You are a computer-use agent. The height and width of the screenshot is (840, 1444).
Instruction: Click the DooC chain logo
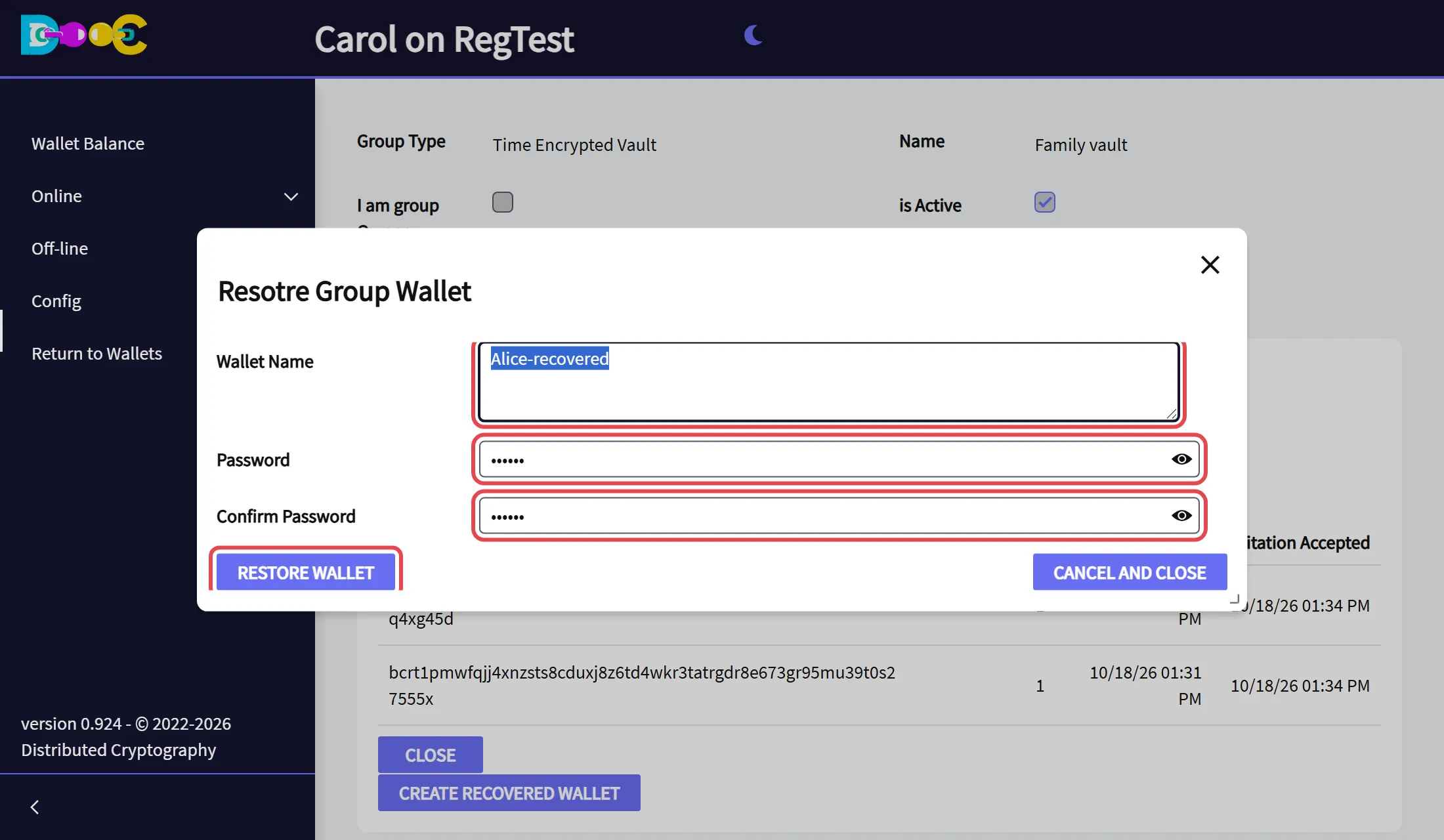tap(84, 34)
